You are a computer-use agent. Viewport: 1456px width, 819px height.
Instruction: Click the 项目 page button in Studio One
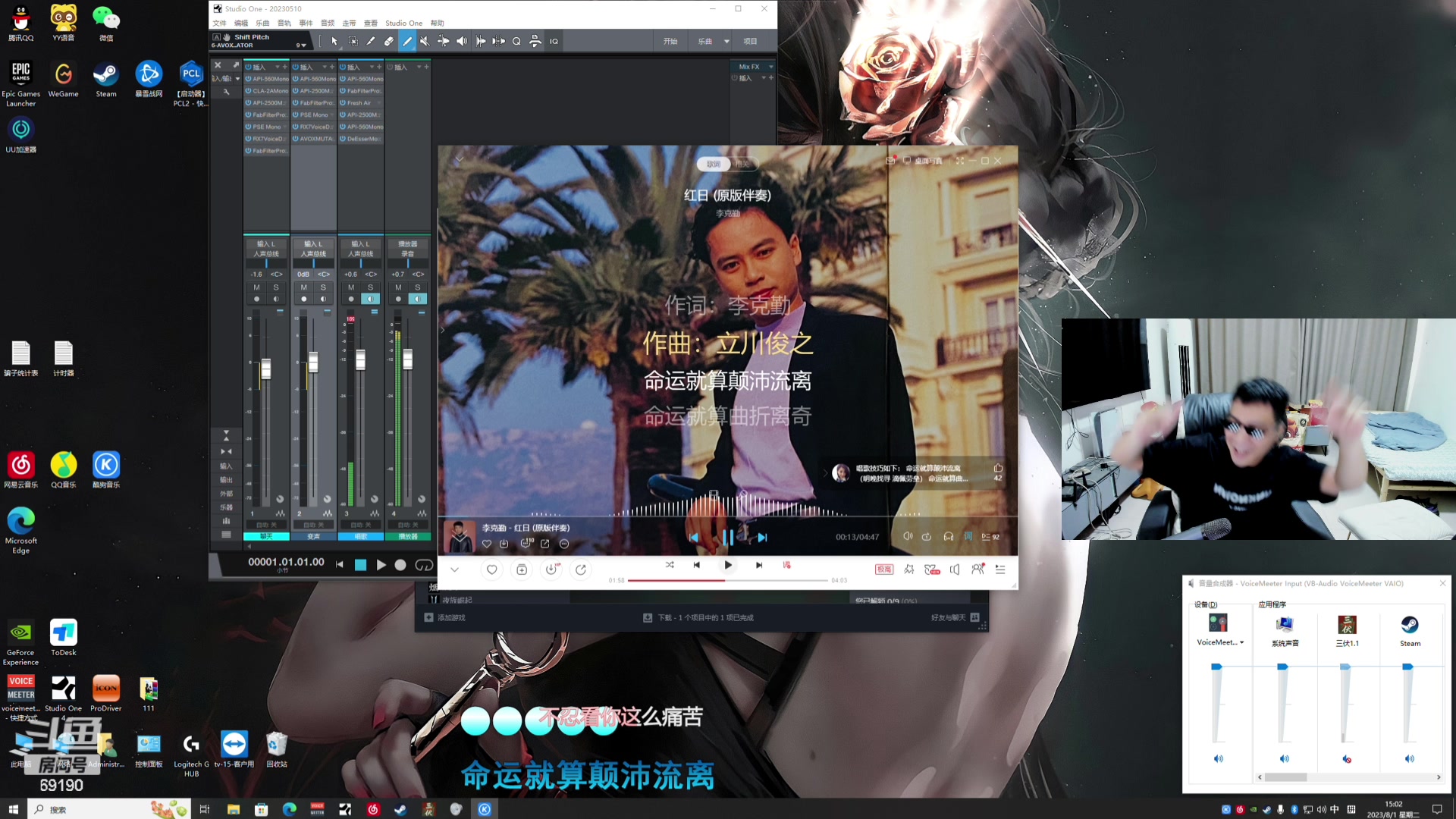(750, 41)
